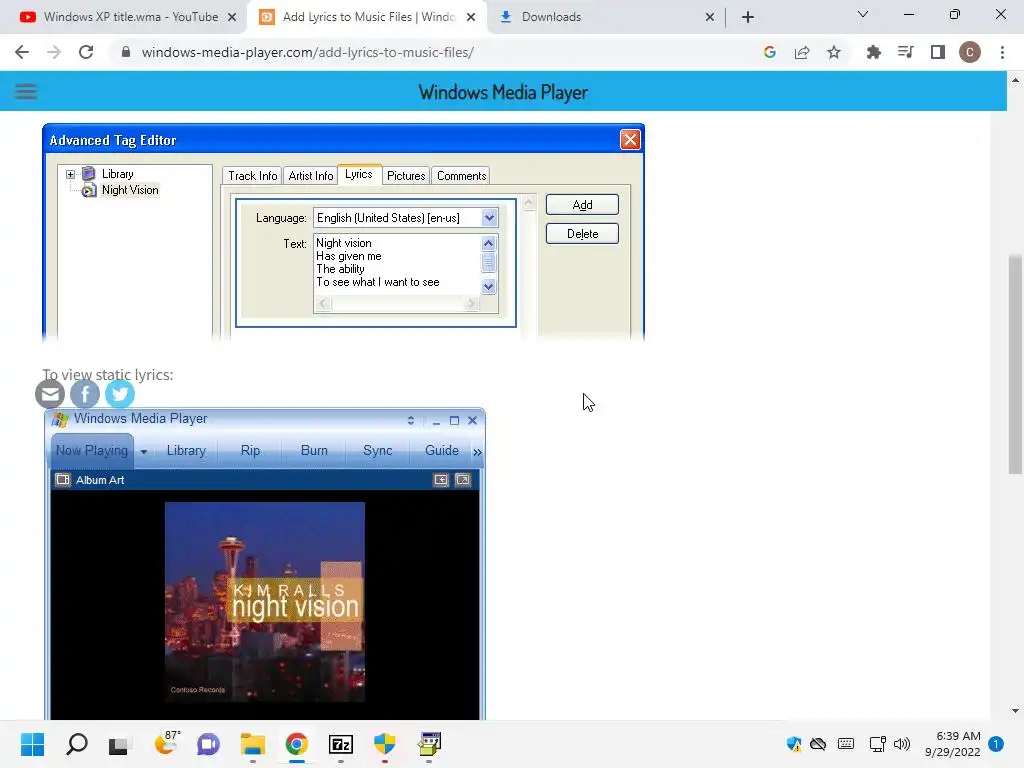The width and height of the screenshot is (1024, 768).
Task: Open Task View from taskbar
Action: point(119,744)
